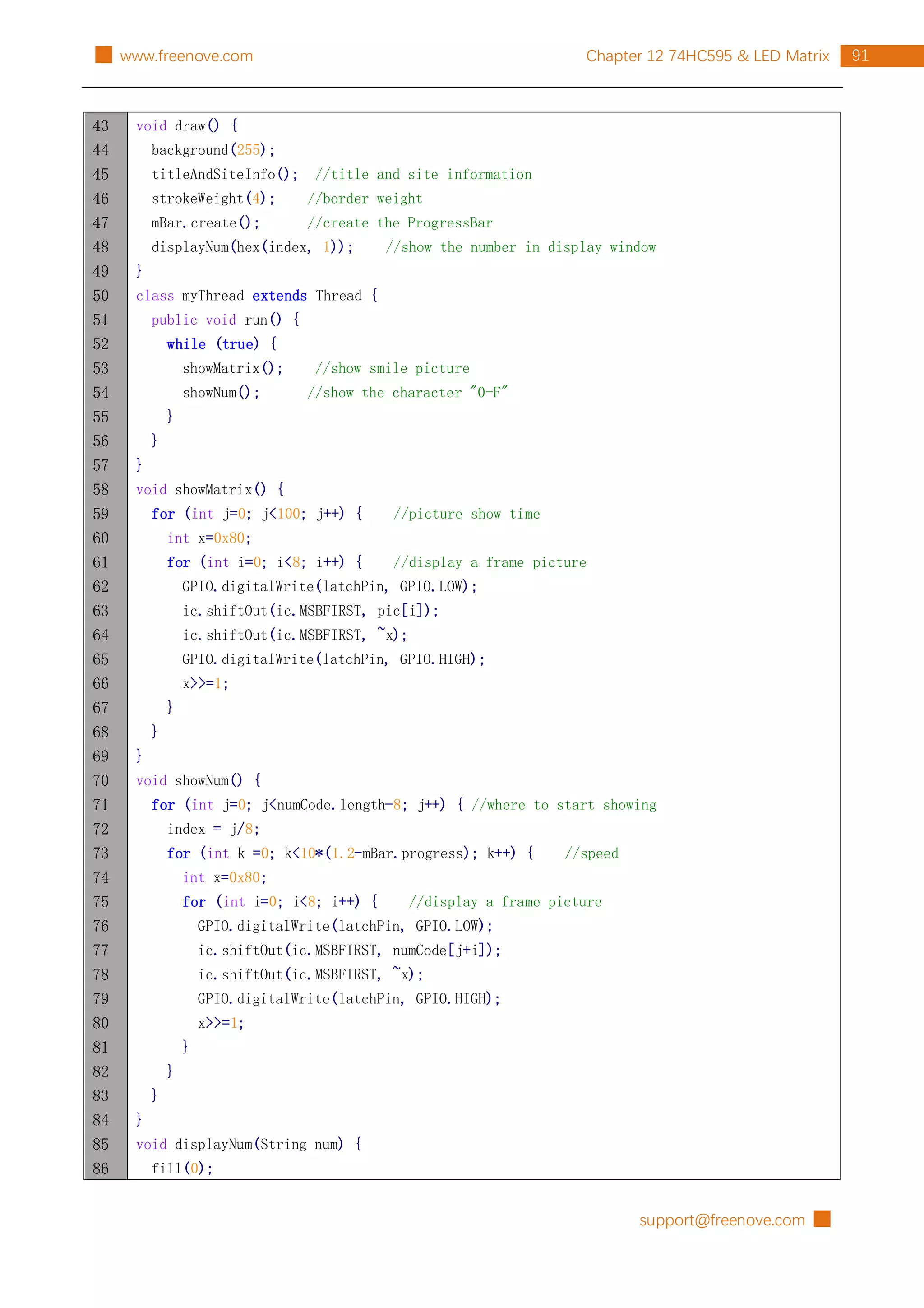Click the line 'void showNum() {'
924x1308 pixels.
point(198,780)
